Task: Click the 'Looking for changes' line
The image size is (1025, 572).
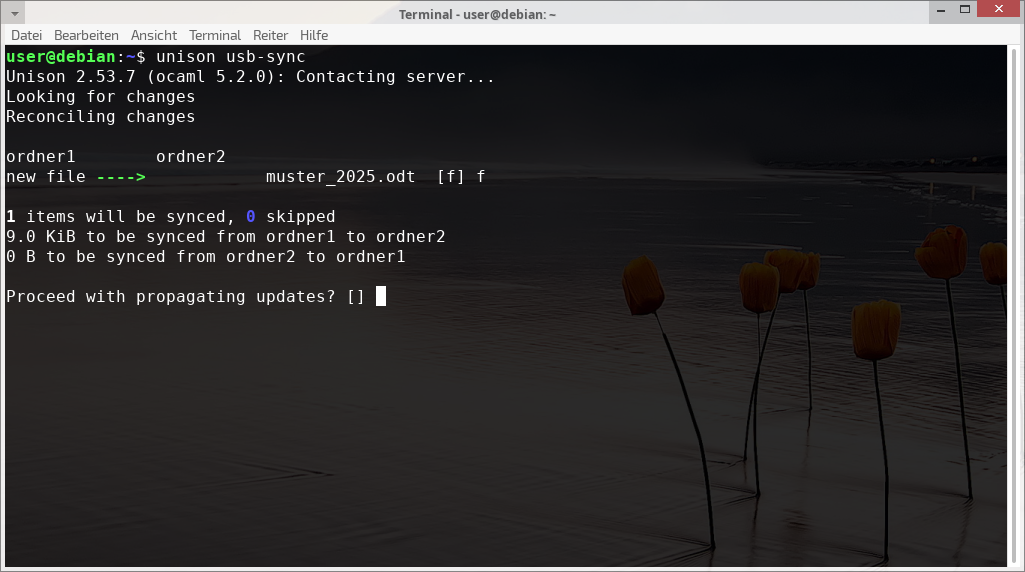Action: coord(101,97)
